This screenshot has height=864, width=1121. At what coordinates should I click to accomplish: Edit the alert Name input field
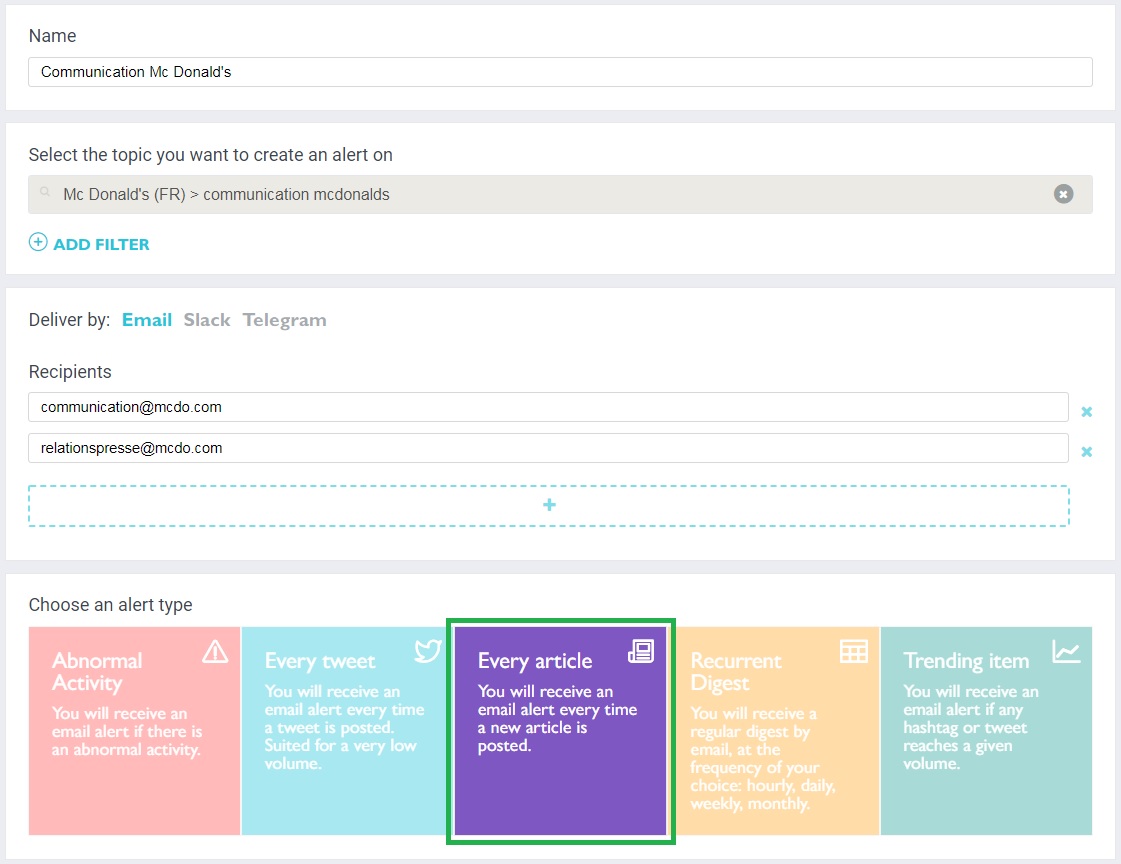pos(560,71)
